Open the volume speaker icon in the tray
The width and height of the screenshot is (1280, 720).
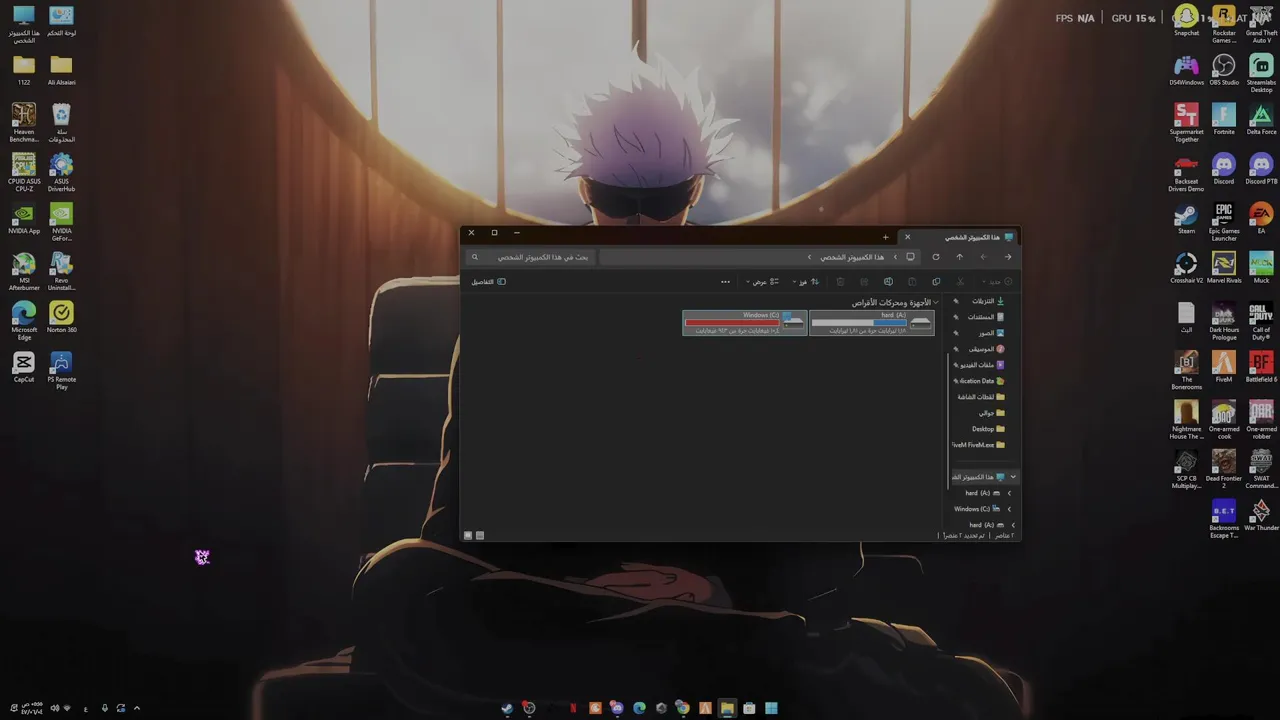click(x=54, y=708)
